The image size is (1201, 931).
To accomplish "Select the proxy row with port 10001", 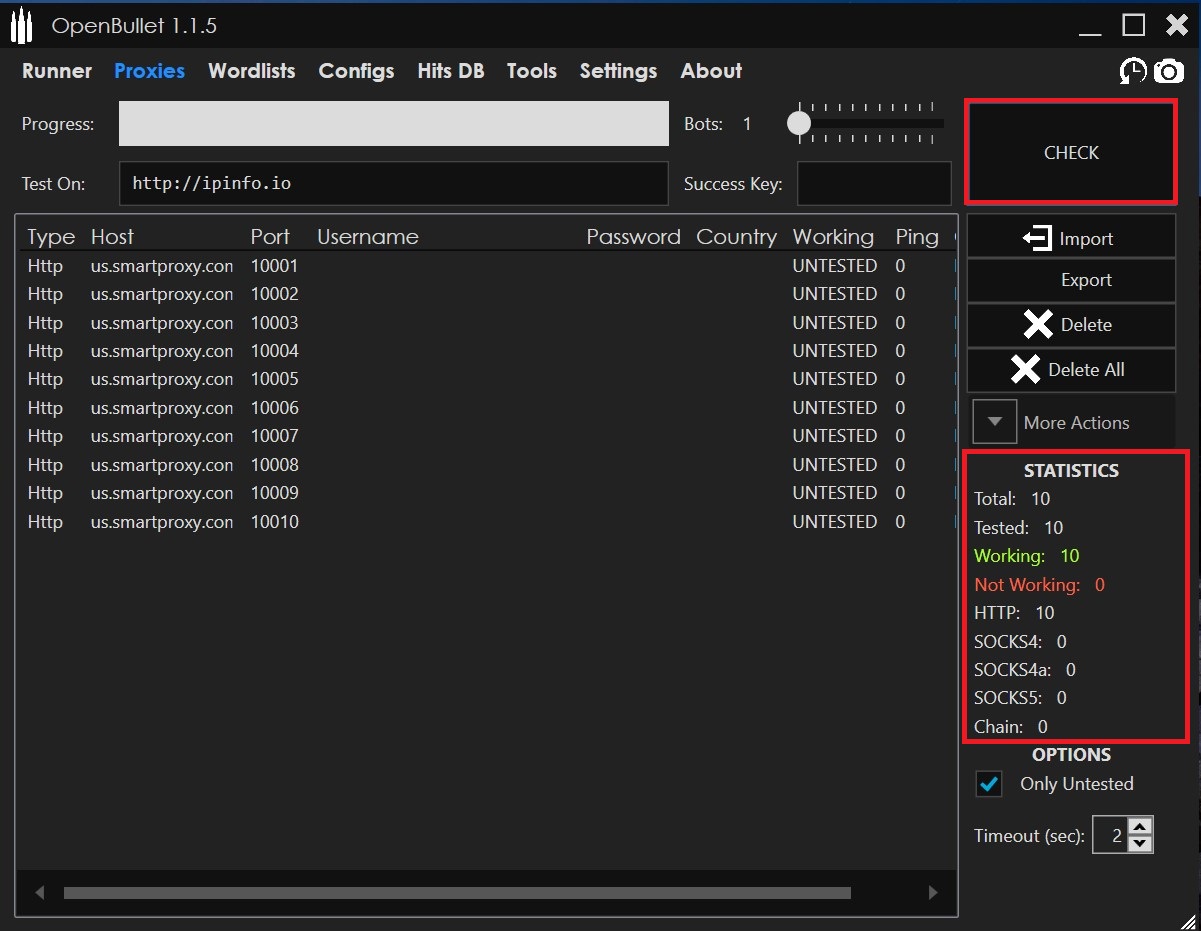I will point(486,266).
